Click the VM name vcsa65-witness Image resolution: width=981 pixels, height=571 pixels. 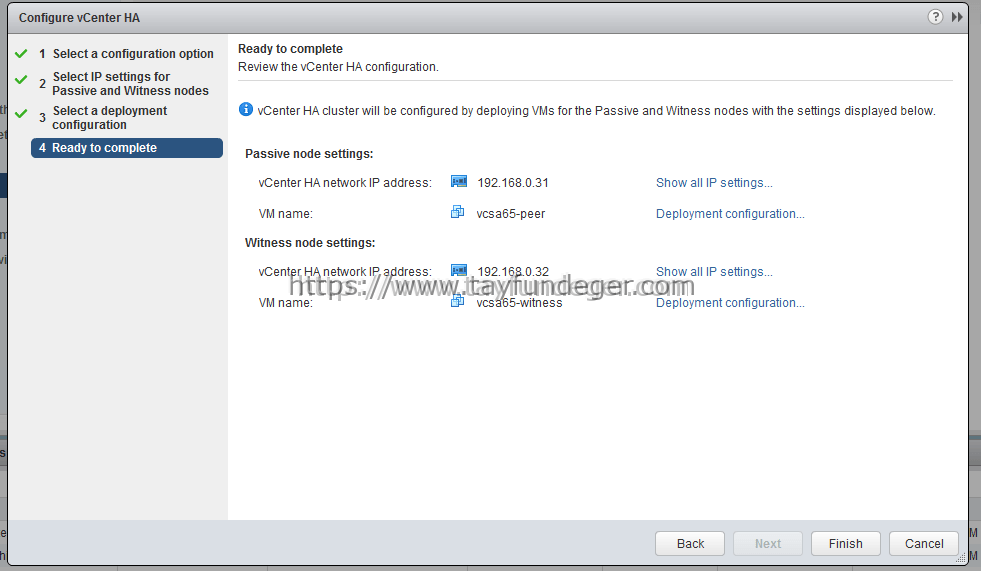point(519,303)
